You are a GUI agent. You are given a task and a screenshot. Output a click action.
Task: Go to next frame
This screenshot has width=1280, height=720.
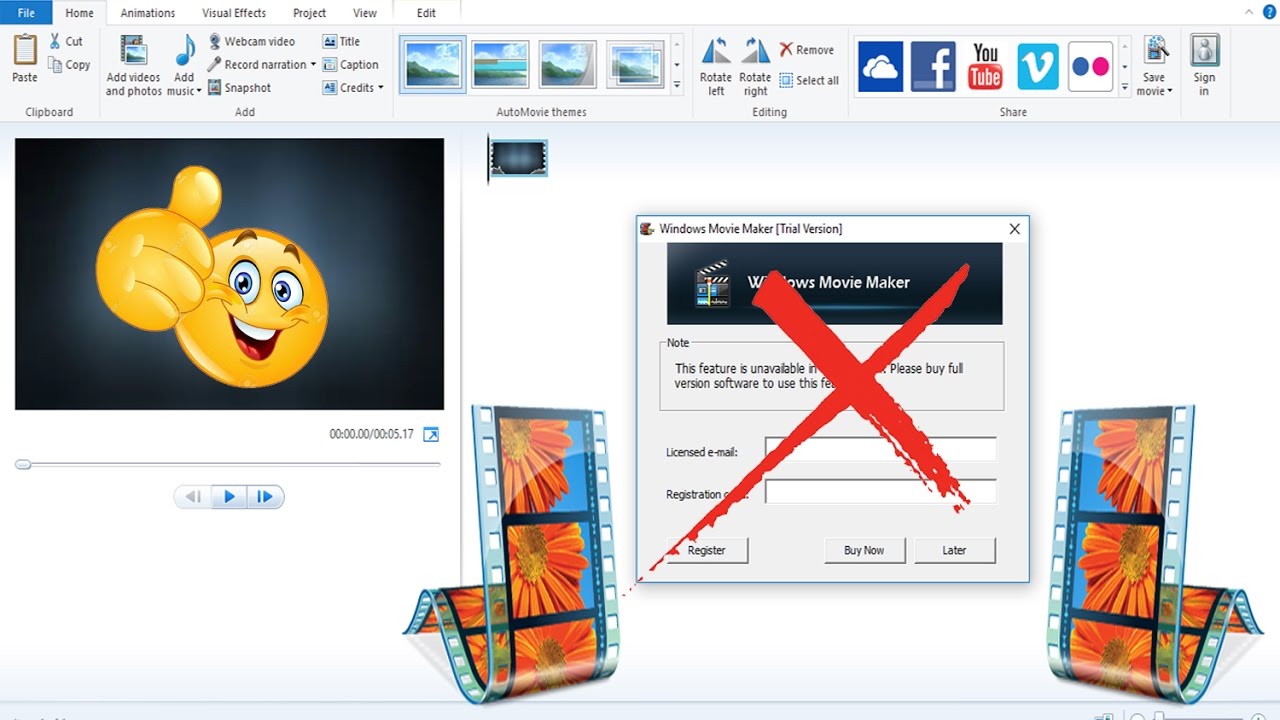click(x=265, y=497)
